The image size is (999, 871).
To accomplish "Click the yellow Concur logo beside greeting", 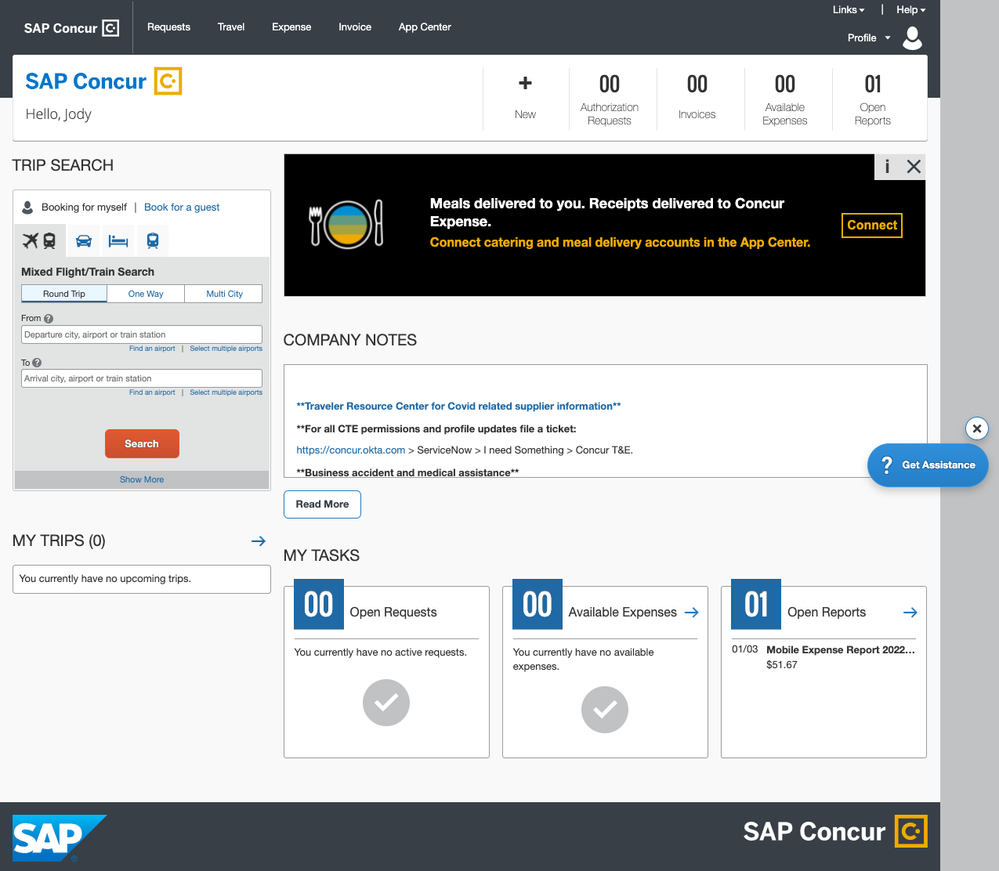I will pos(168,81).
